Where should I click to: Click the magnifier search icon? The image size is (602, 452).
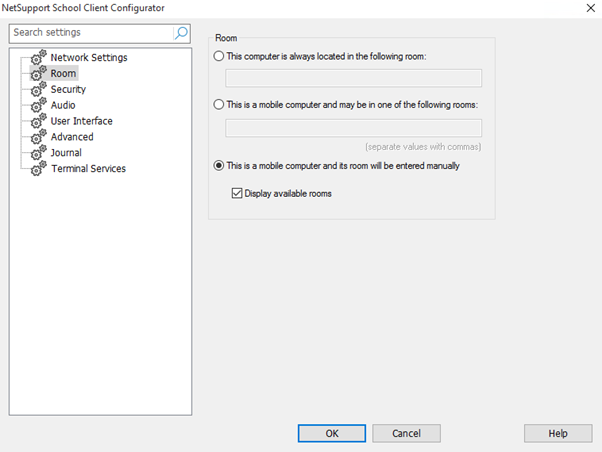[x=181, y=33]
